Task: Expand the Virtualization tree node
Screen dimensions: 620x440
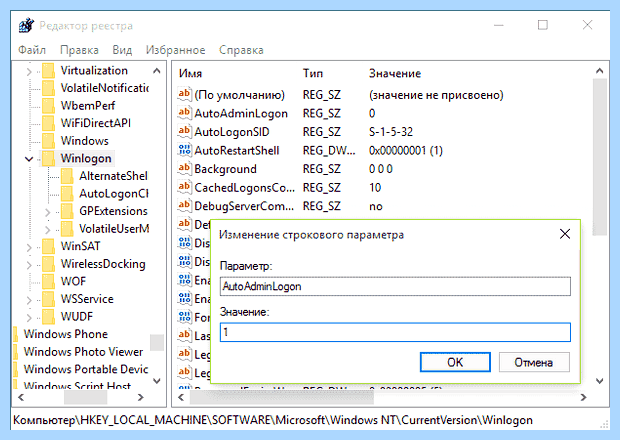Action: 29,72
